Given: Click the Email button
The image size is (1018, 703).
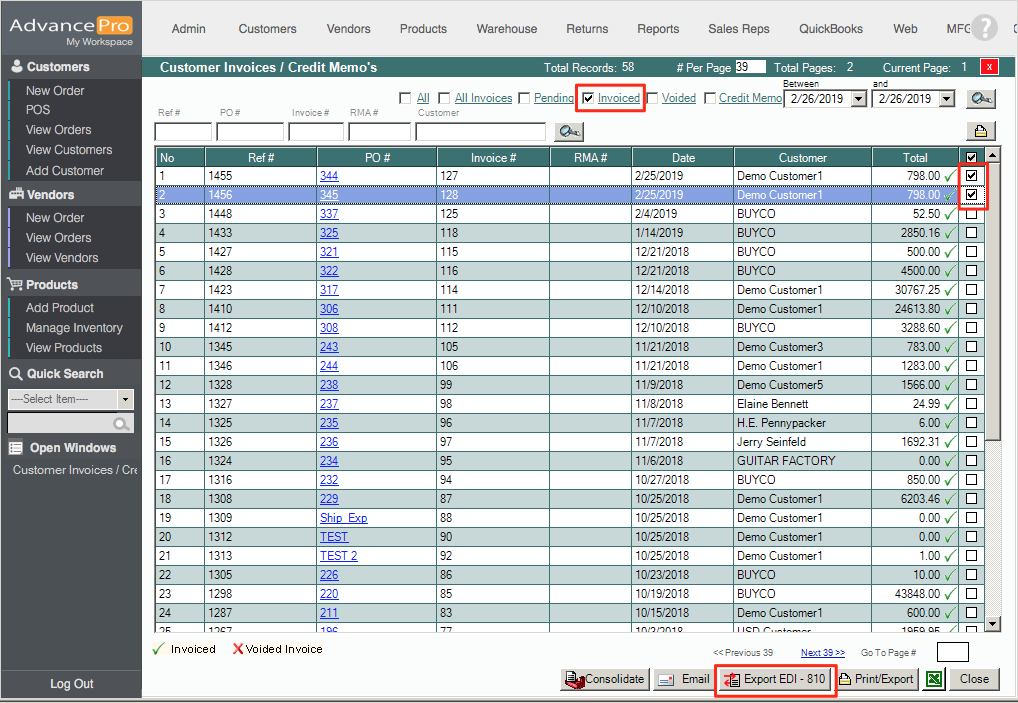Looking at the screenshot, I should click(682, 679).
